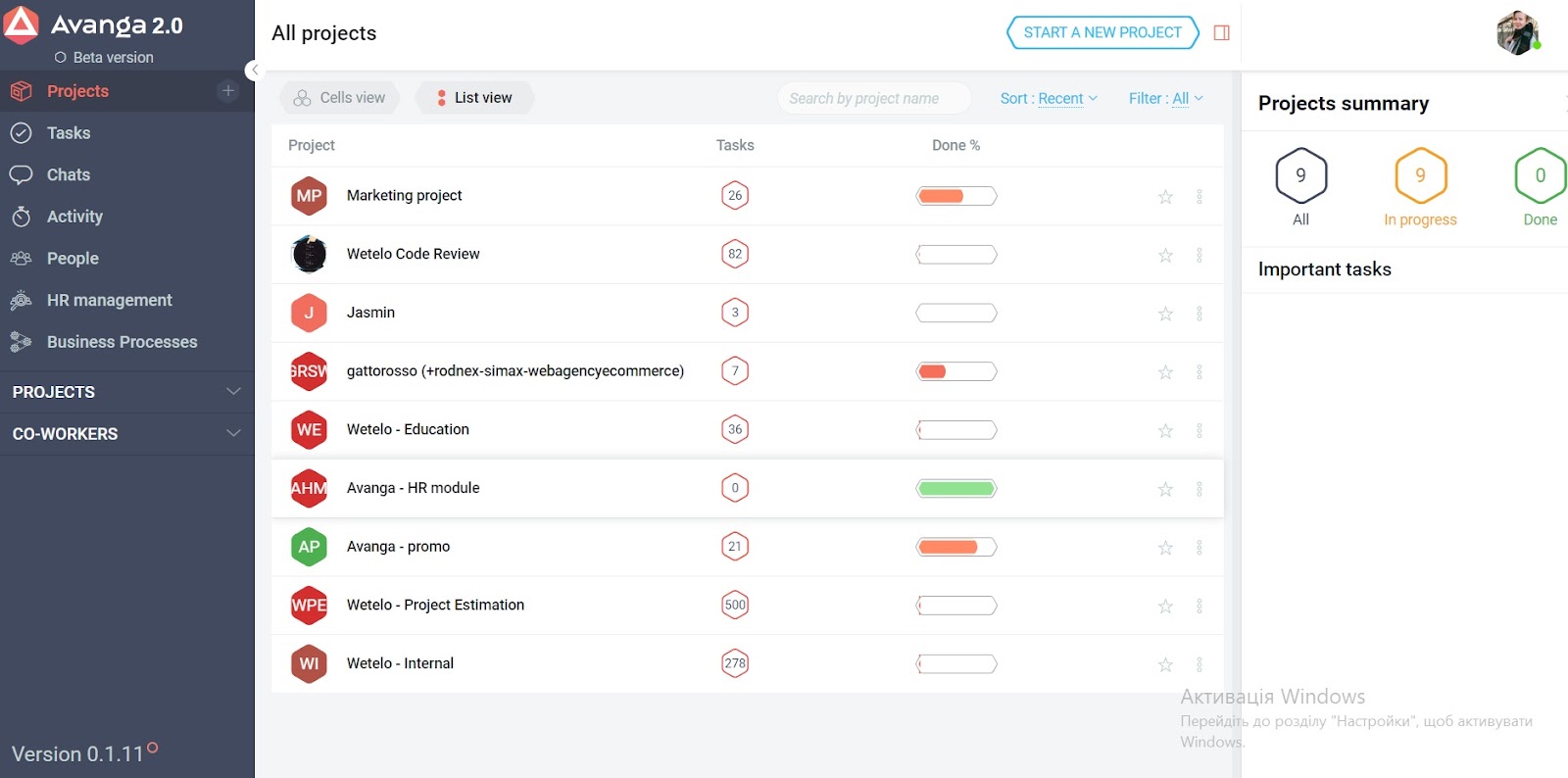Open options menu for Wetelo - Internal

[1199, 664]
